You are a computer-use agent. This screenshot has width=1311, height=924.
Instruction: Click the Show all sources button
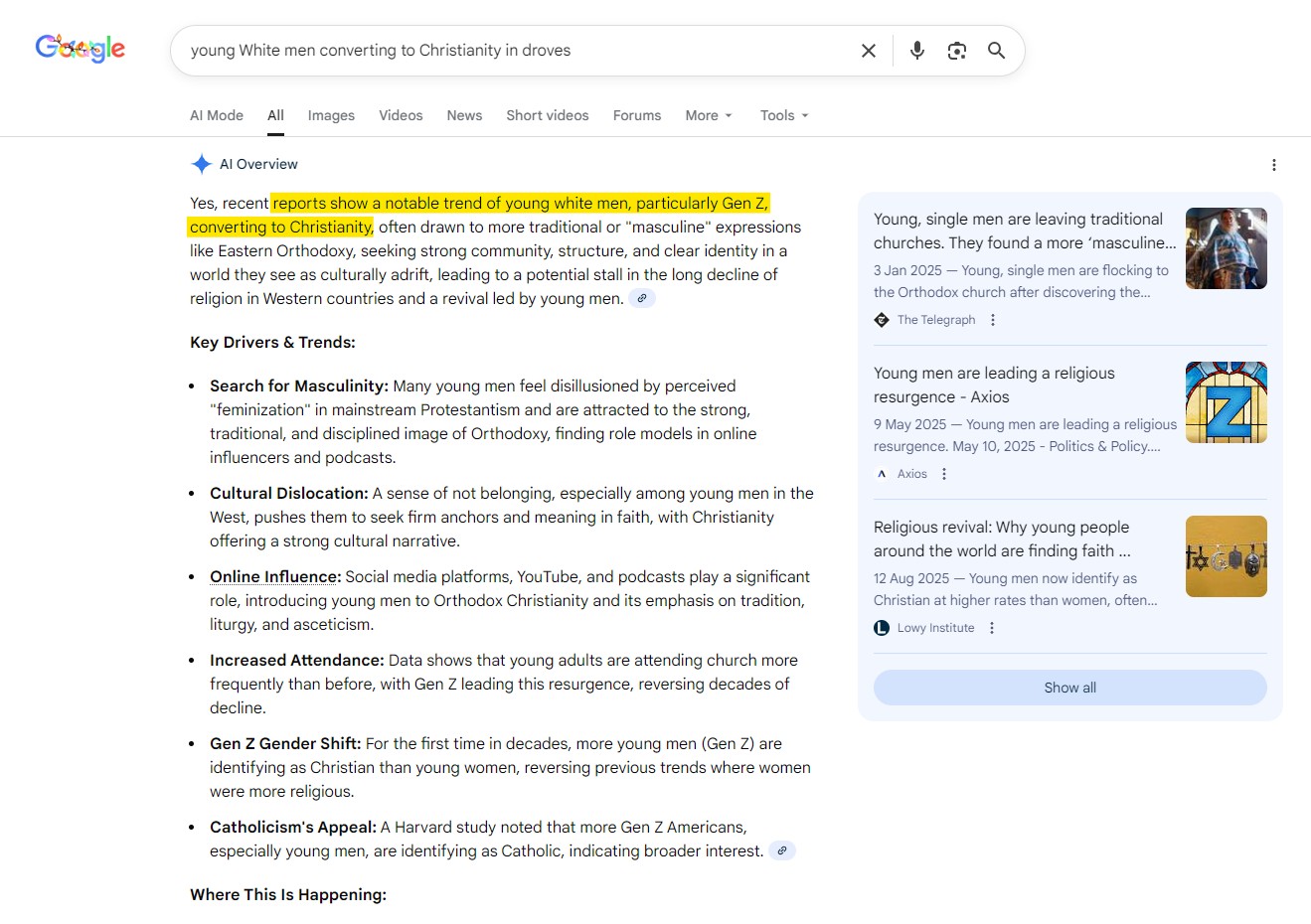point(1070,688)
